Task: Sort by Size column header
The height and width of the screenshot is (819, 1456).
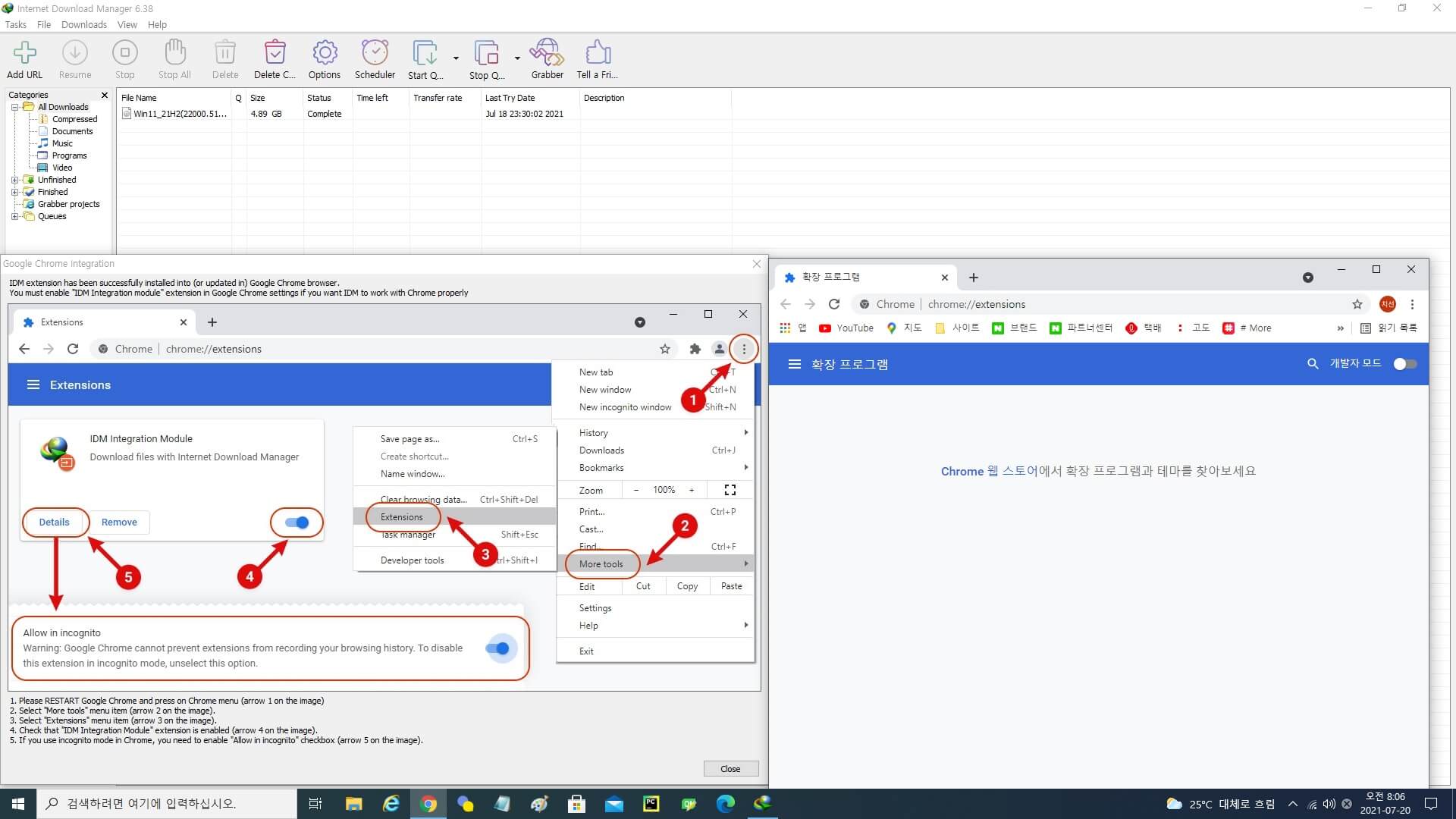Action: 274,98
